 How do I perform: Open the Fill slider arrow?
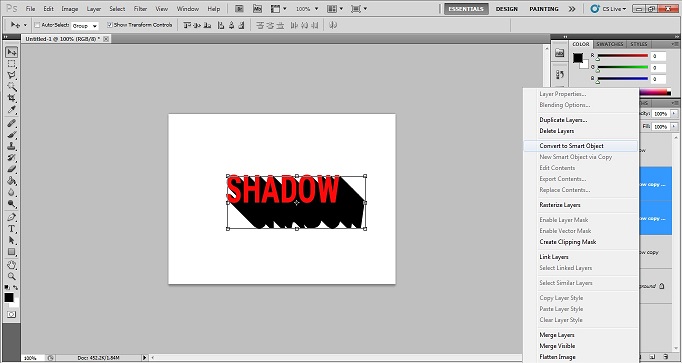[x=674, y=127]
